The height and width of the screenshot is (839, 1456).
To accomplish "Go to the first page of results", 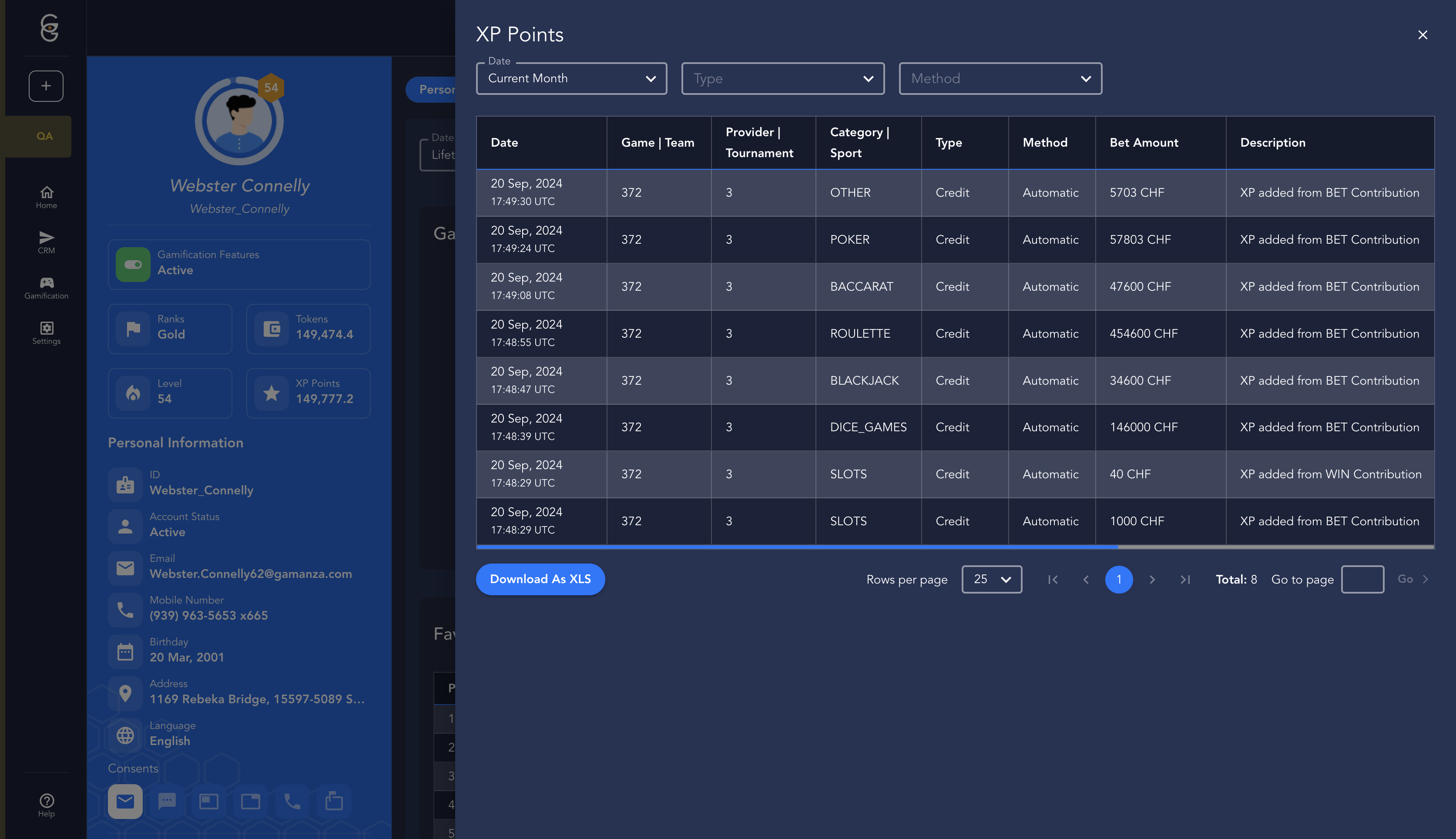I will 1053,580.
